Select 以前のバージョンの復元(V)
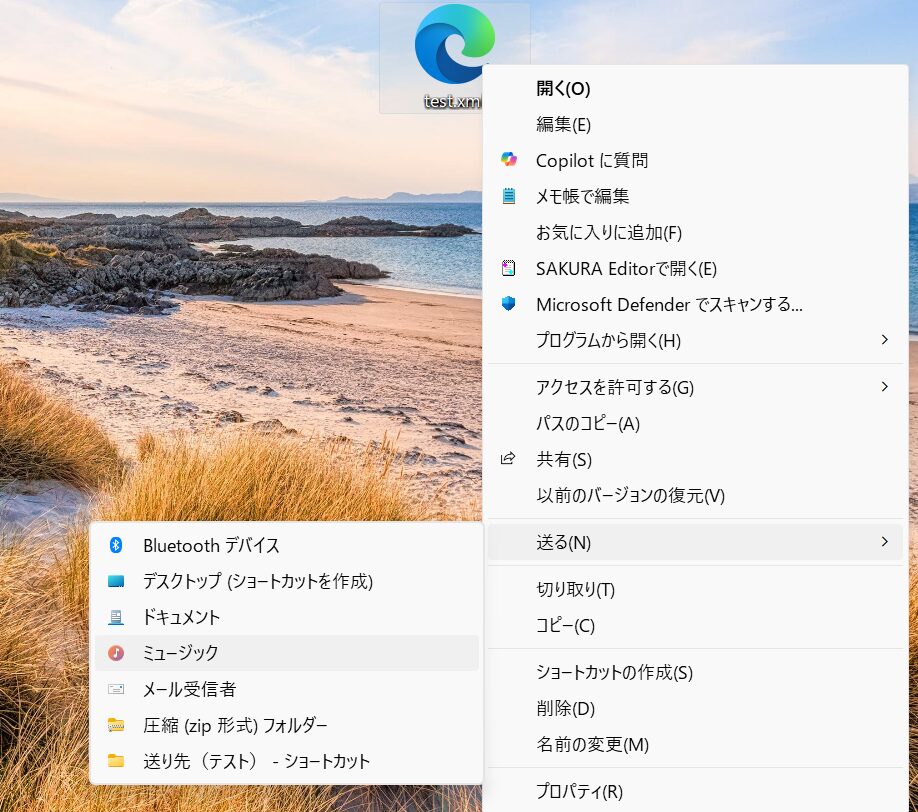Screen dimensions: 918x812 695,495
